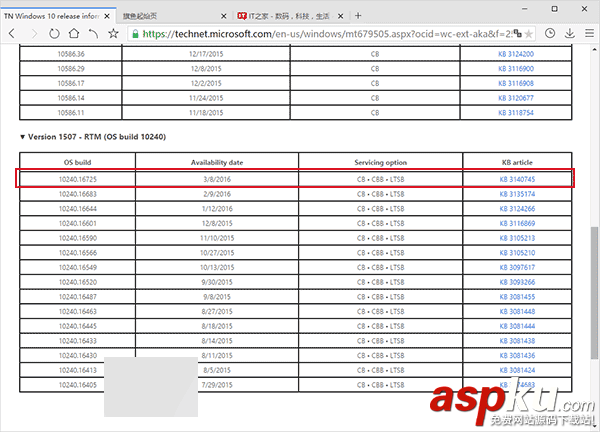Select OS build cell 10240.16405
Image resolution: width=600 pixels, height=432 pixels.
[78, 385]
